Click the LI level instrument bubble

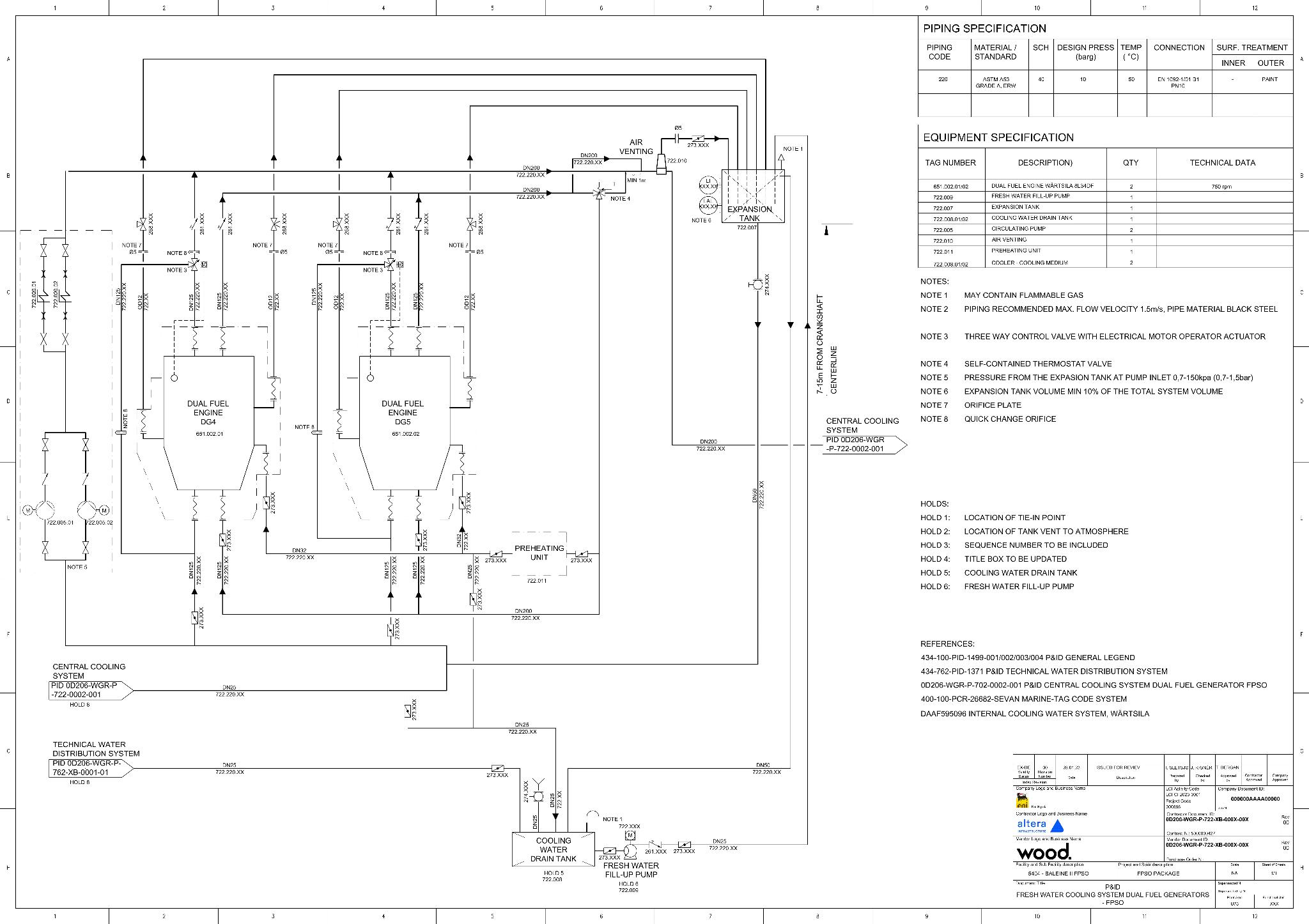(708, 185)
